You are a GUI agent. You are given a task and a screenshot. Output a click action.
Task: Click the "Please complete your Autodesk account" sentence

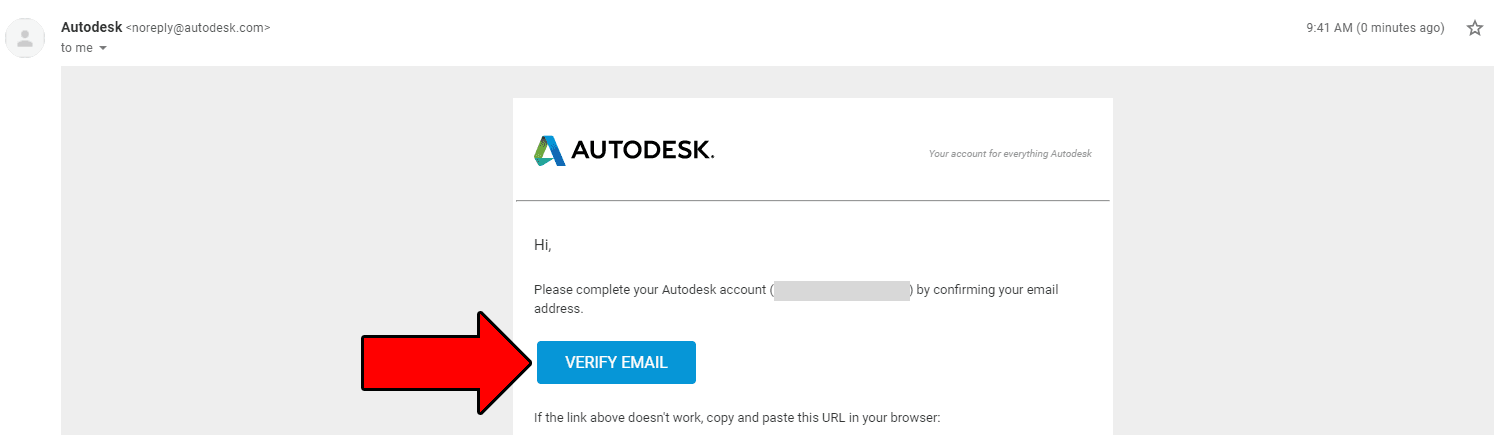(x=651, y=290)
